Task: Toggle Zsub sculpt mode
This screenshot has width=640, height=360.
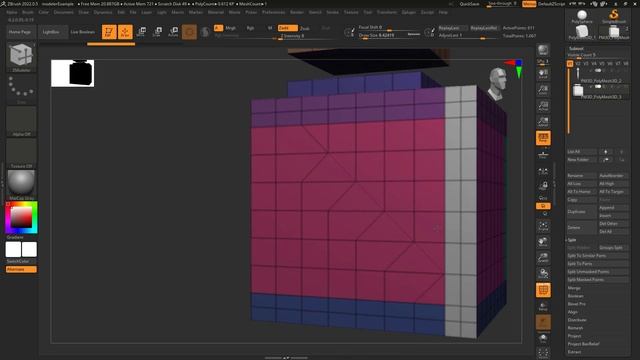Action: [x=304, y=28]
